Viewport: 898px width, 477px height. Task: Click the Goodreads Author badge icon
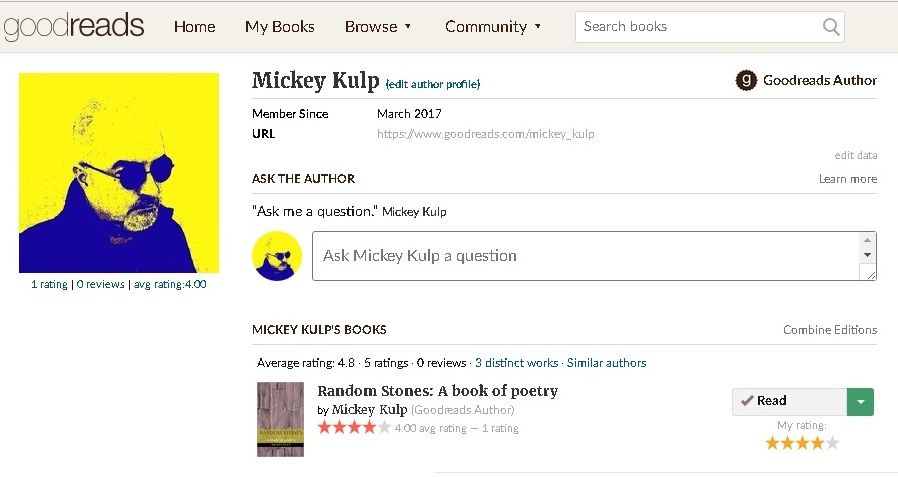coord(745,81)
